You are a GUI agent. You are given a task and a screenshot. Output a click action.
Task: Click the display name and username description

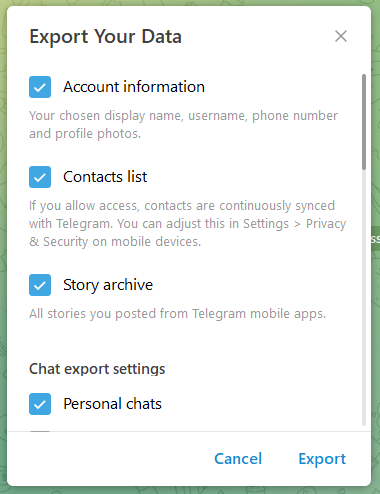pos(183,125)
